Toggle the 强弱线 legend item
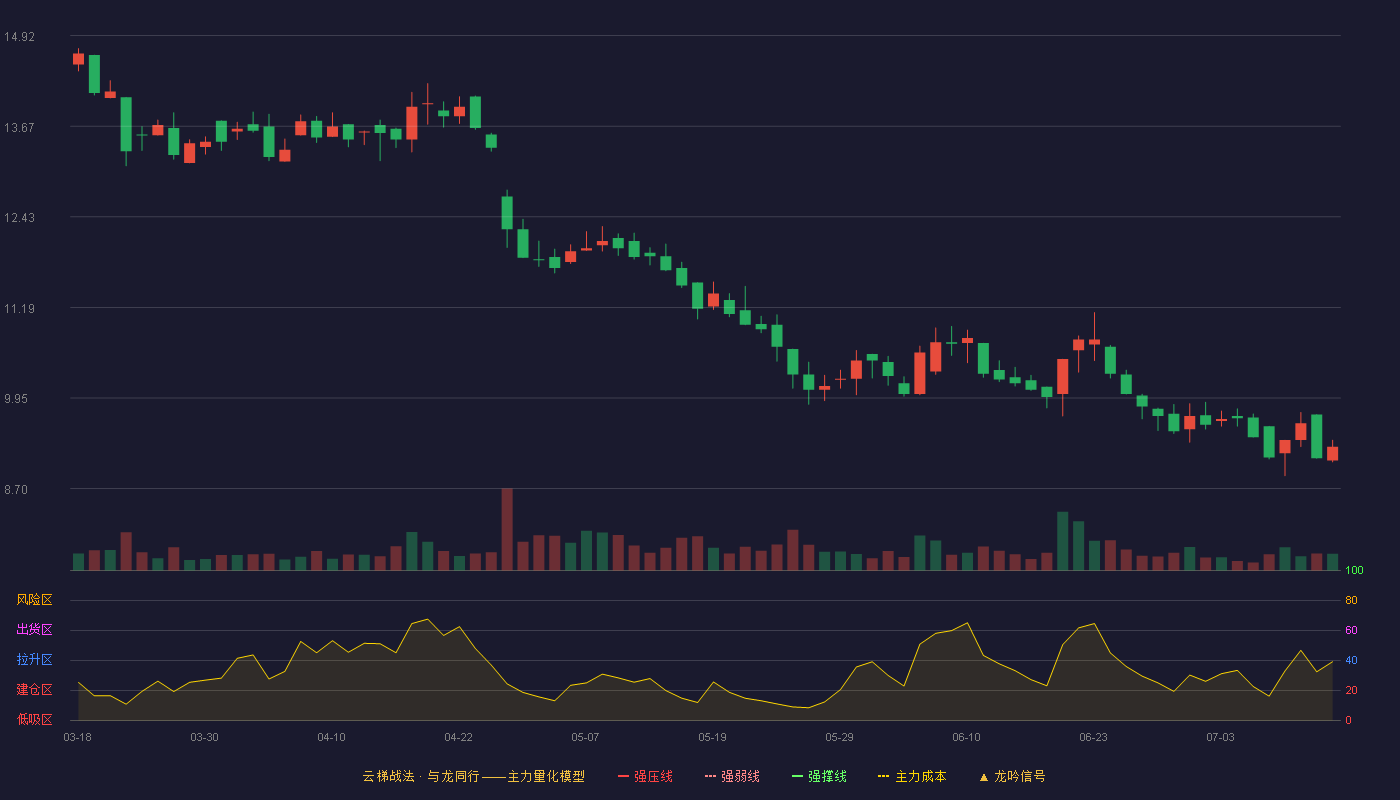This screenshot has height=800, width=1400. 732,776
